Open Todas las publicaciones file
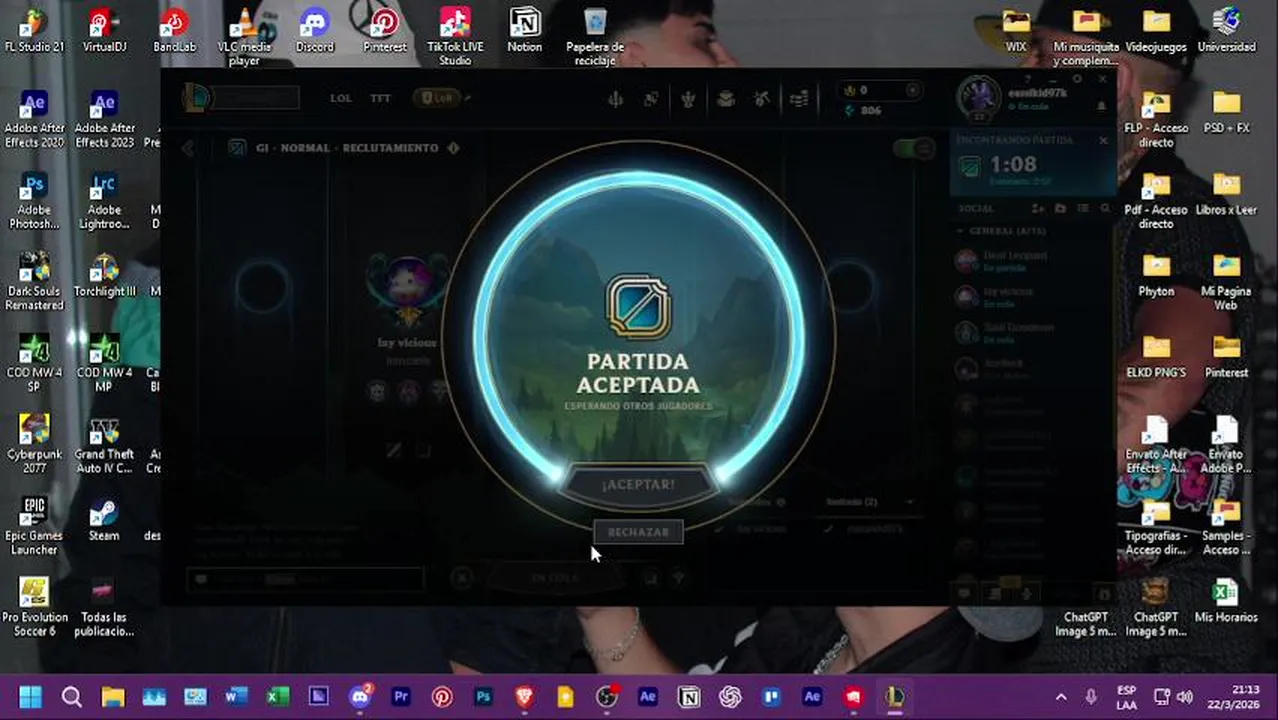The image size is (1278, 720). coord(104,608)
